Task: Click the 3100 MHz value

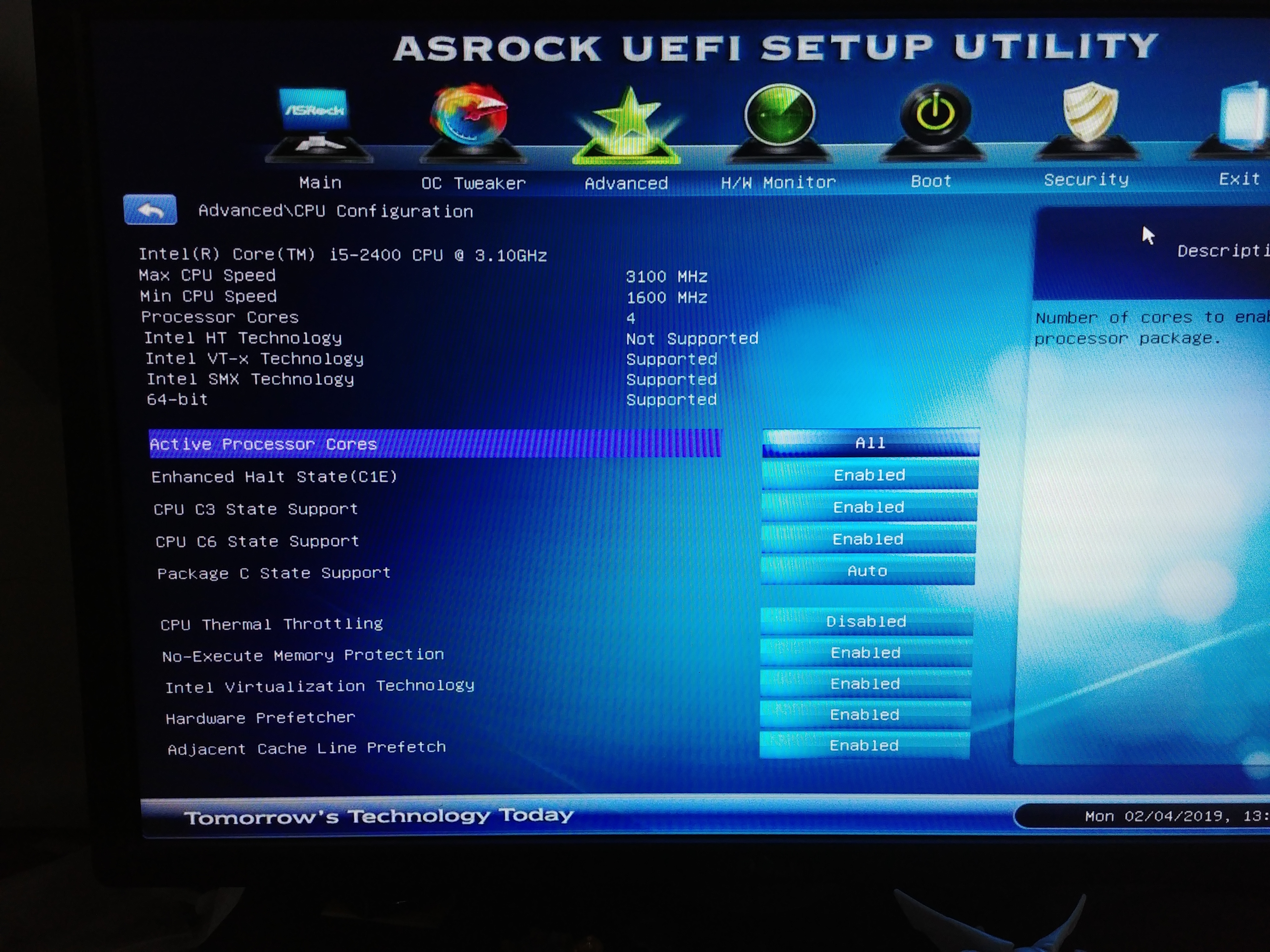Action: 666,276
